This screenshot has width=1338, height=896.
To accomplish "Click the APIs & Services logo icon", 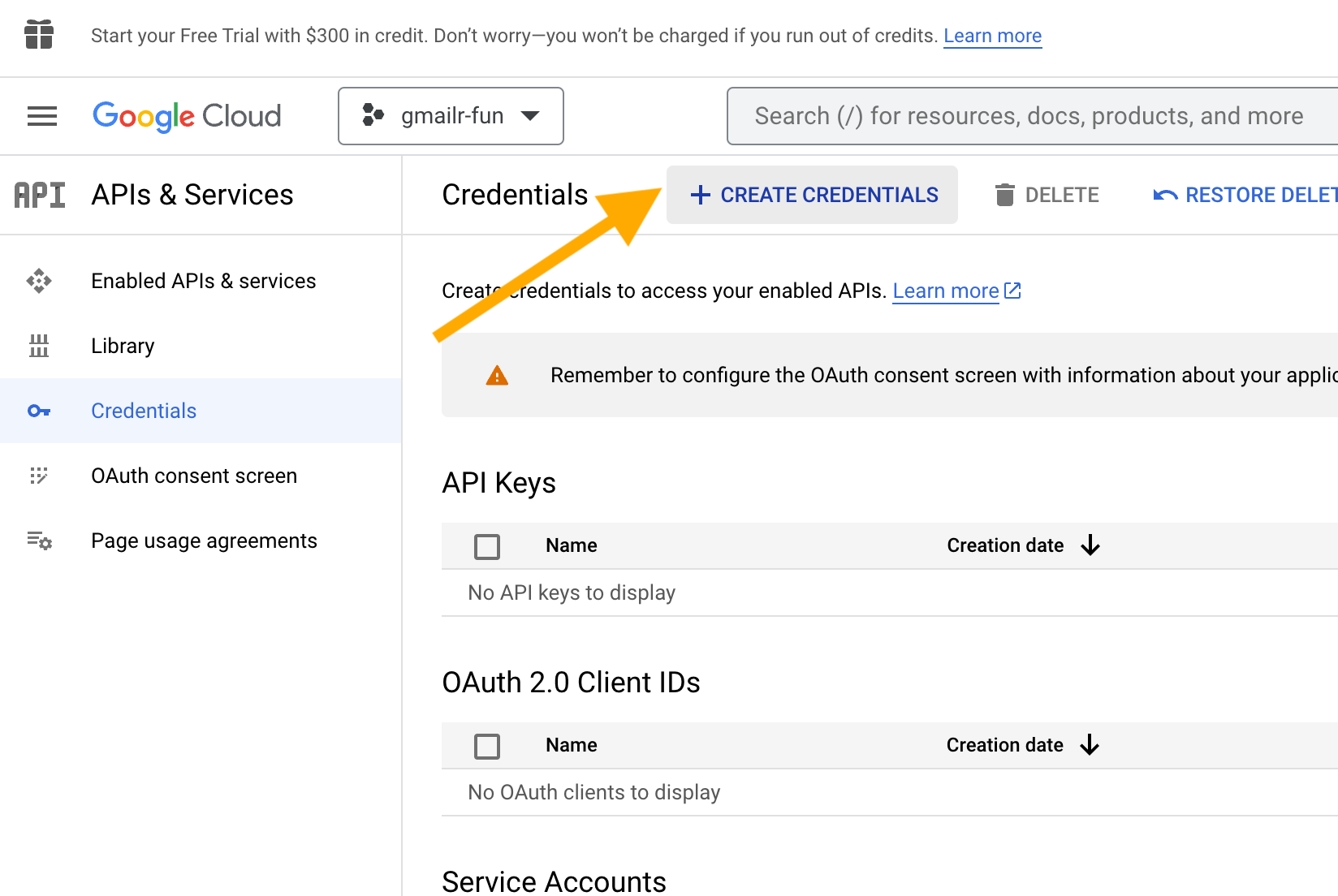I will point(39,195).
